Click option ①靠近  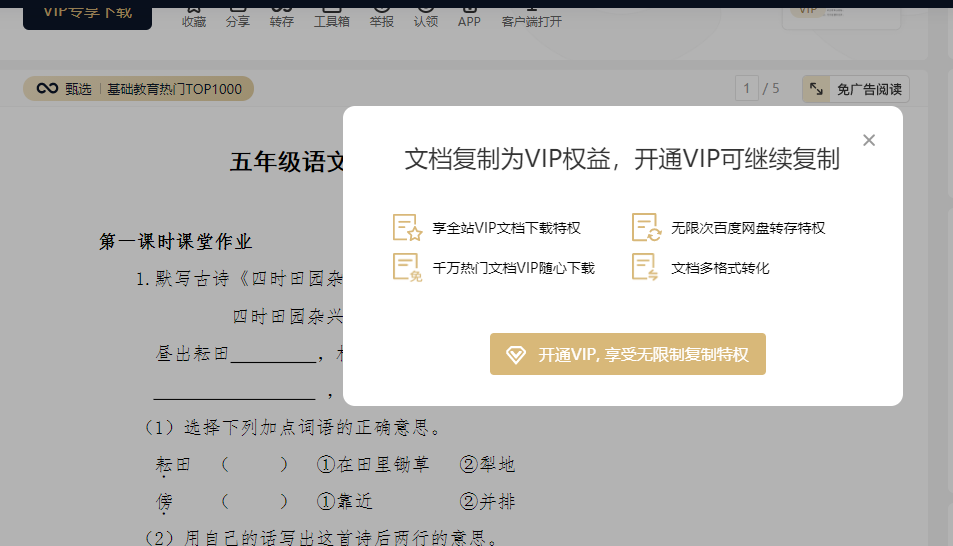tap(345, 502)
